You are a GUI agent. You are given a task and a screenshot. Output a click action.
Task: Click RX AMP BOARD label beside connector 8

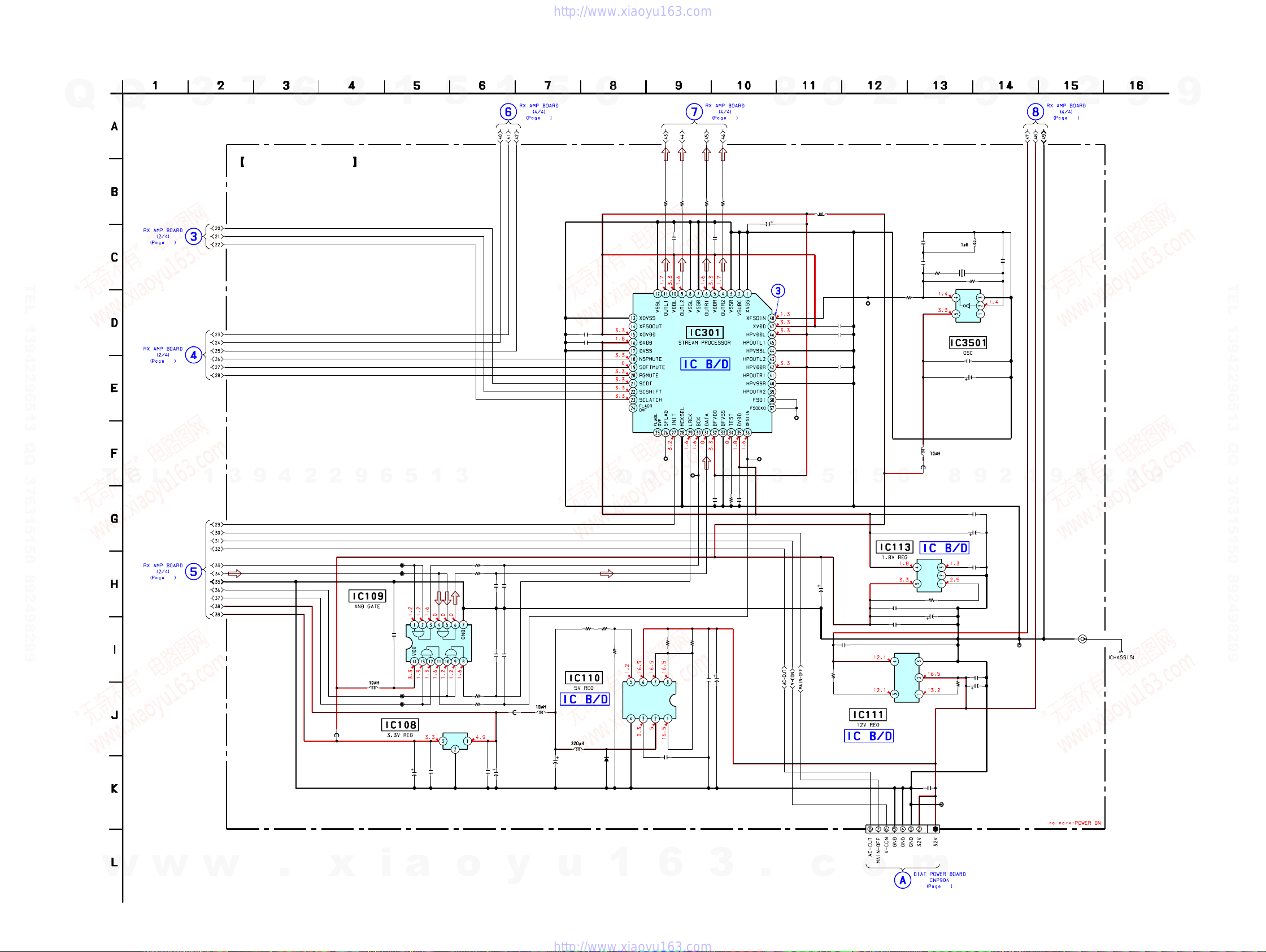(1066, 106)
